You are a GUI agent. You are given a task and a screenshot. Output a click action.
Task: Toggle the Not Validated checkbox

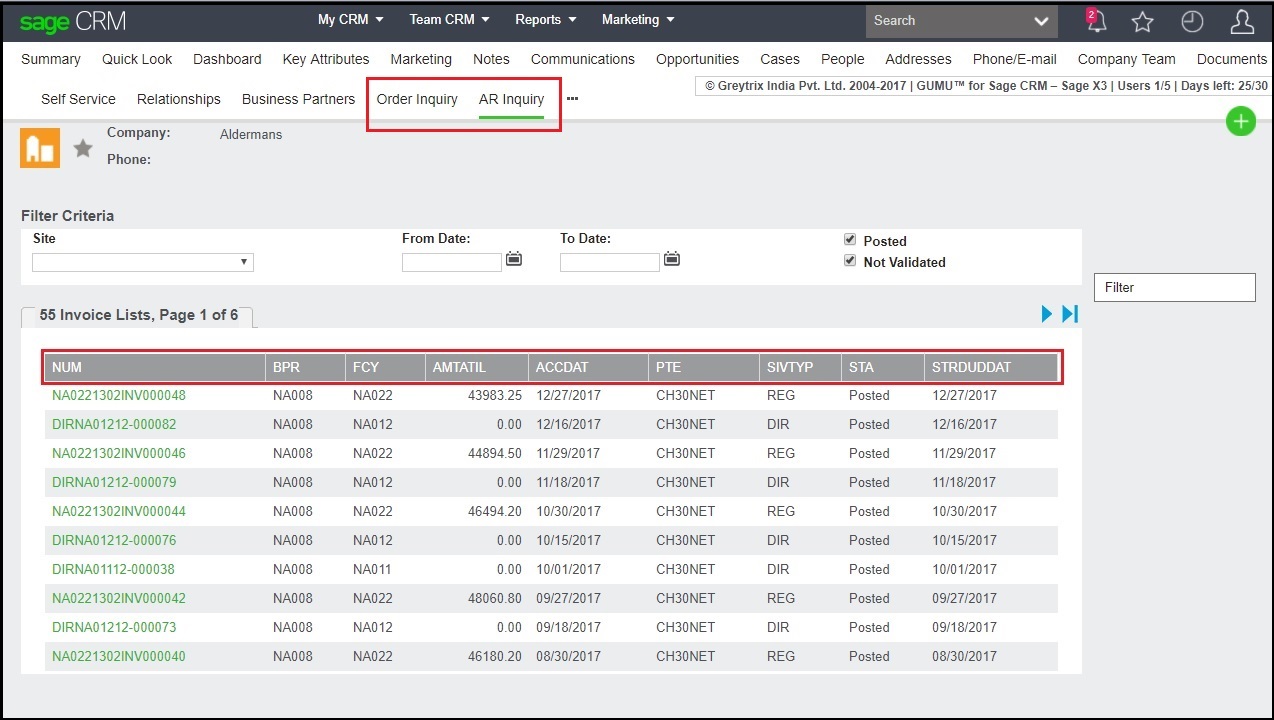(850, 261)
